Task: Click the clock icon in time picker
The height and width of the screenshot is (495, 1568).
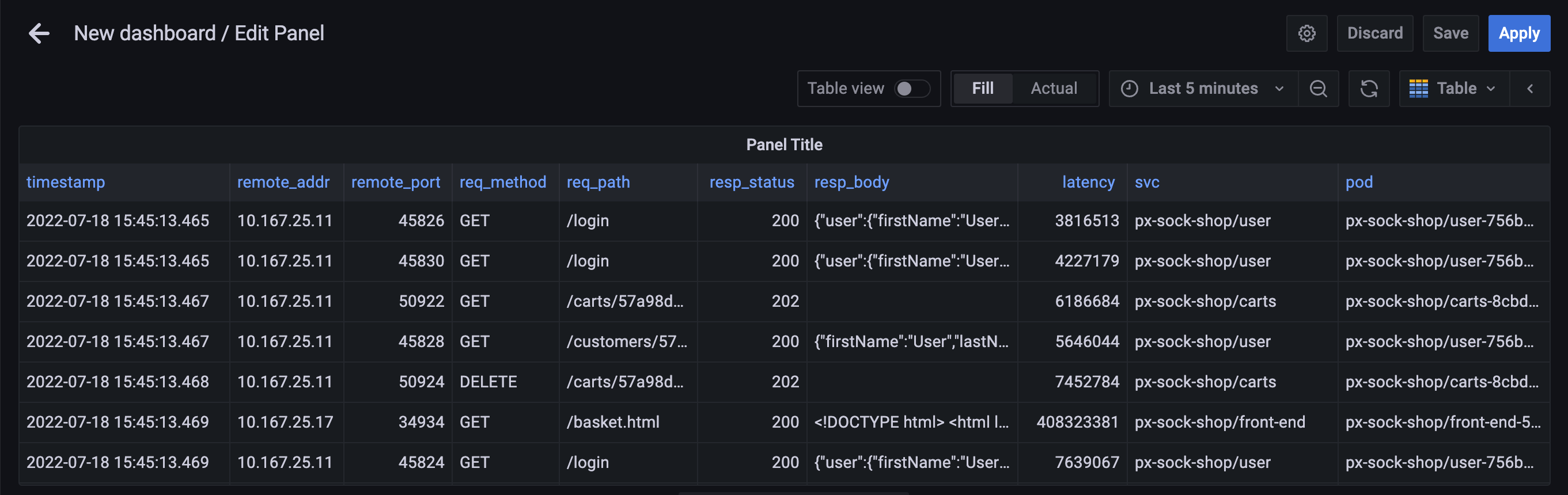Action: [x=1129, y=89]
